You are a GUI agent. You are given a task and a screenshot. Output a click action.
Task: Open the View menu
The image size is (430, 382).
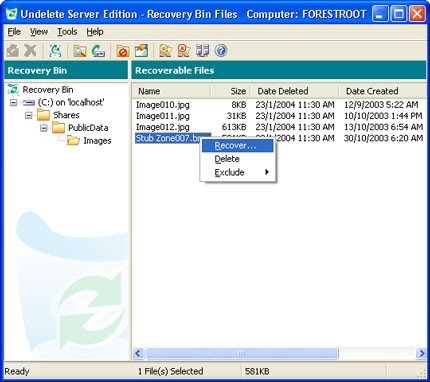coord(39,32)
